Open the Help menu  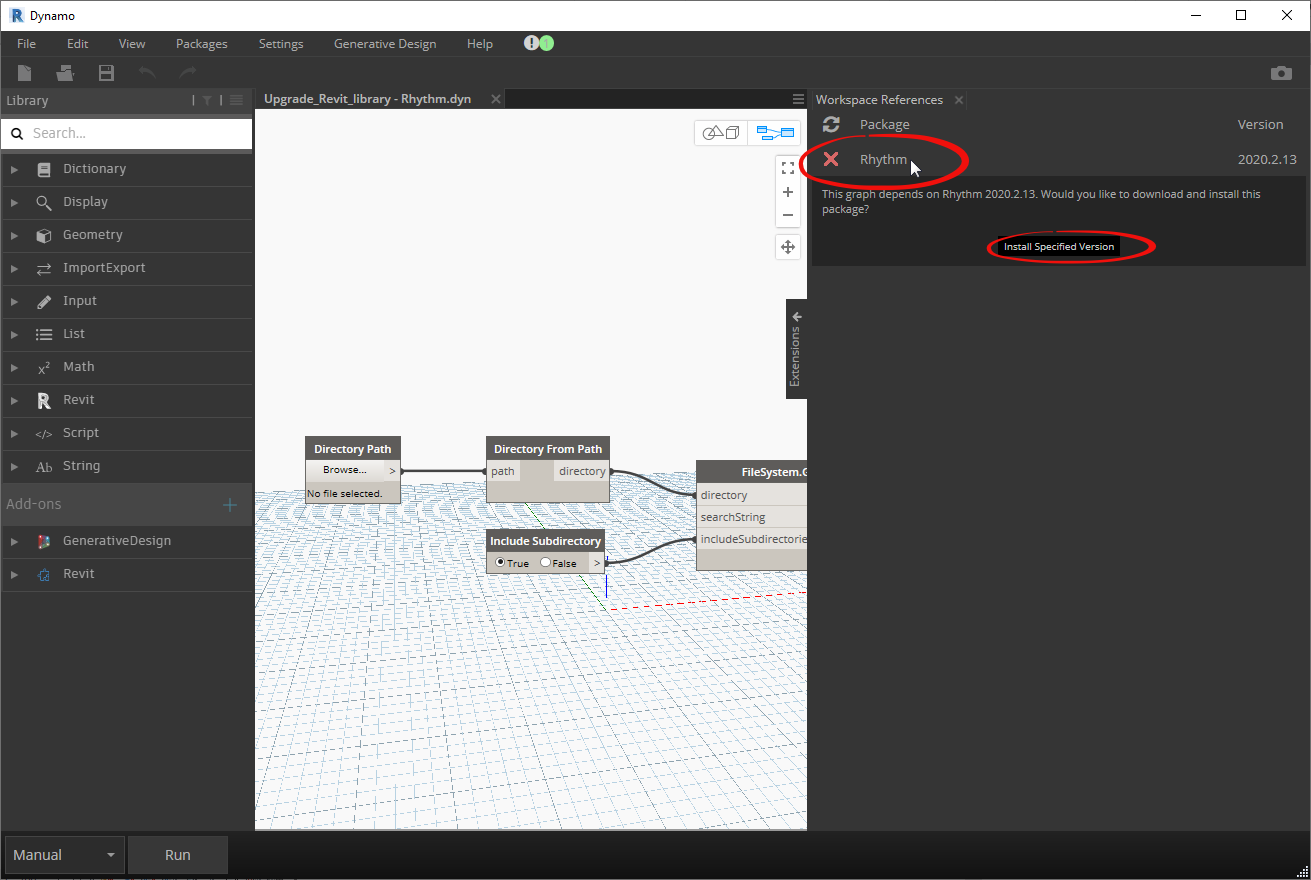pyautogui.click(x=480, y=44)
